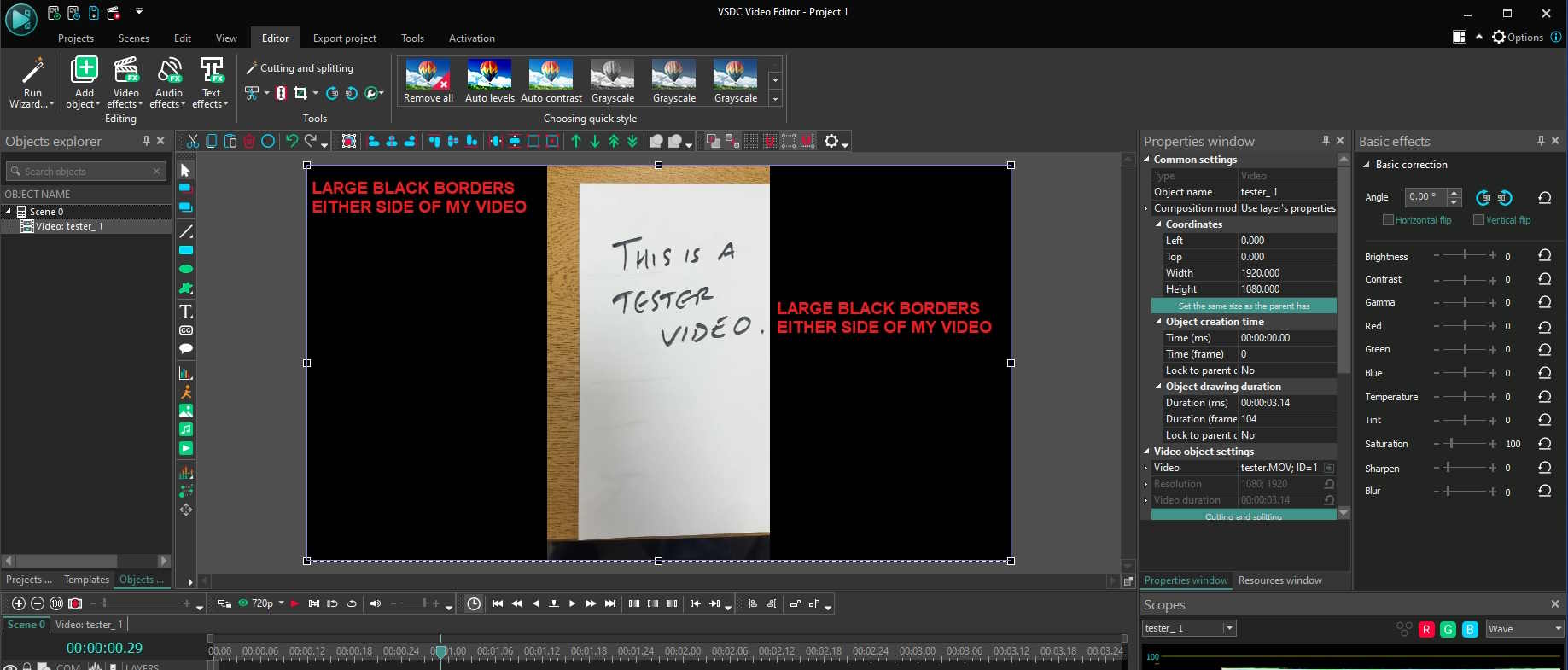Click the red Delete trash icon
Screen dimensions: 1568x670
click(x=249, y=142)
